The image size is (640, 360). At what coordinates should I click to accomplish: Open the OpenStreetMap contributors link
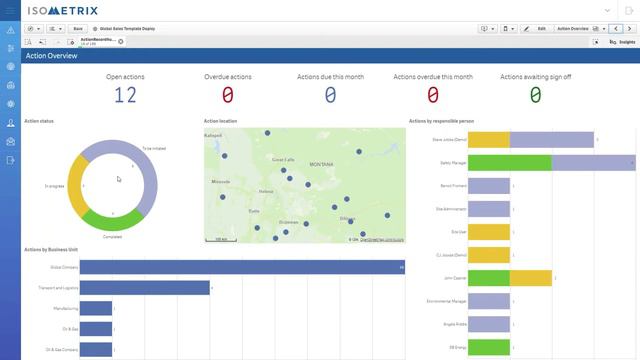[382, 240]
